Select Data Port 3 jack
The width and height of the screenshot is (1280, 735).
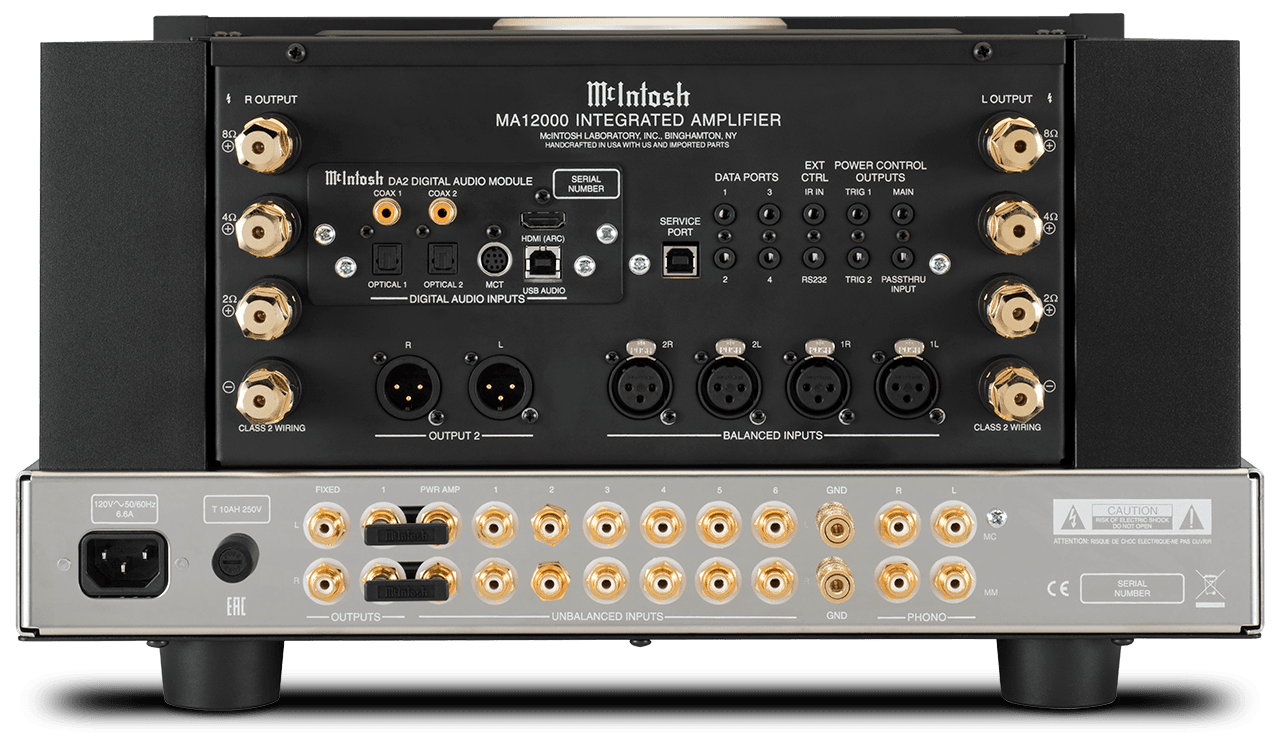pos(769,213)
